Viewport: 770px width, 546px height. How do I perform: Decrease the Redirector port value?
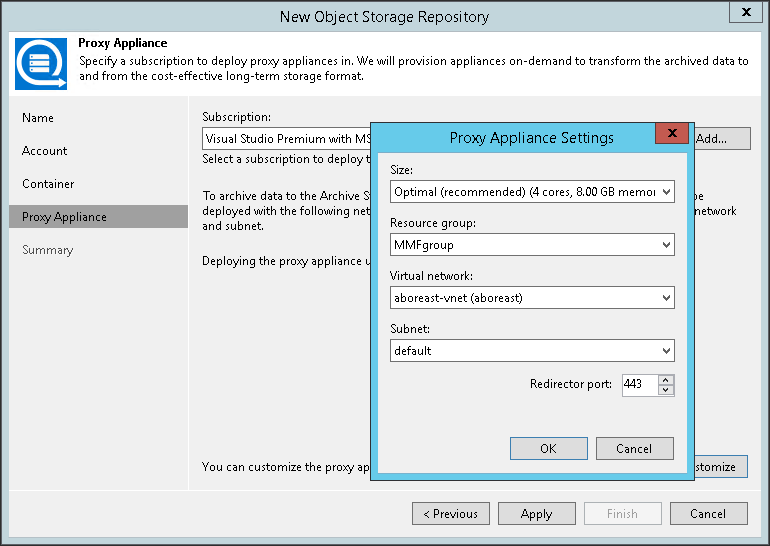pyautogui.click(x=667, y=390)
